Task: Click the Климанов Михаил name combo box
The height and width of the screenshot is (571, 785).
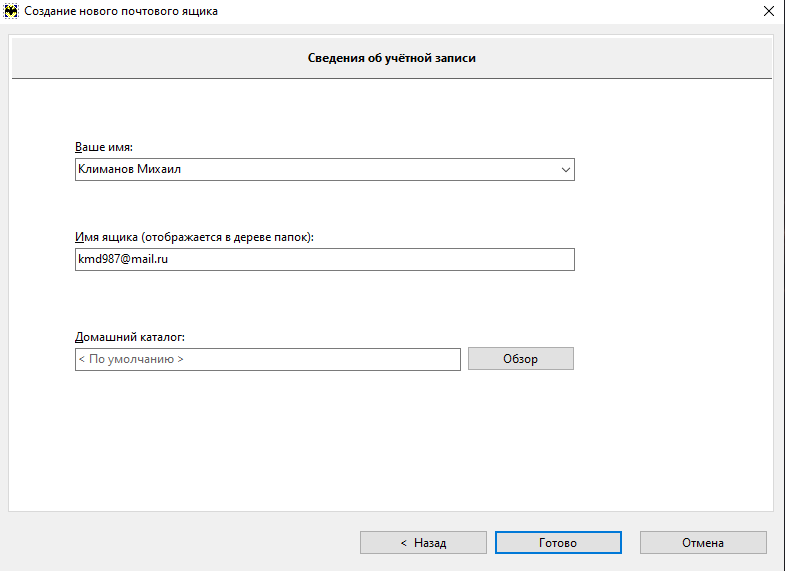Action: 324,170
